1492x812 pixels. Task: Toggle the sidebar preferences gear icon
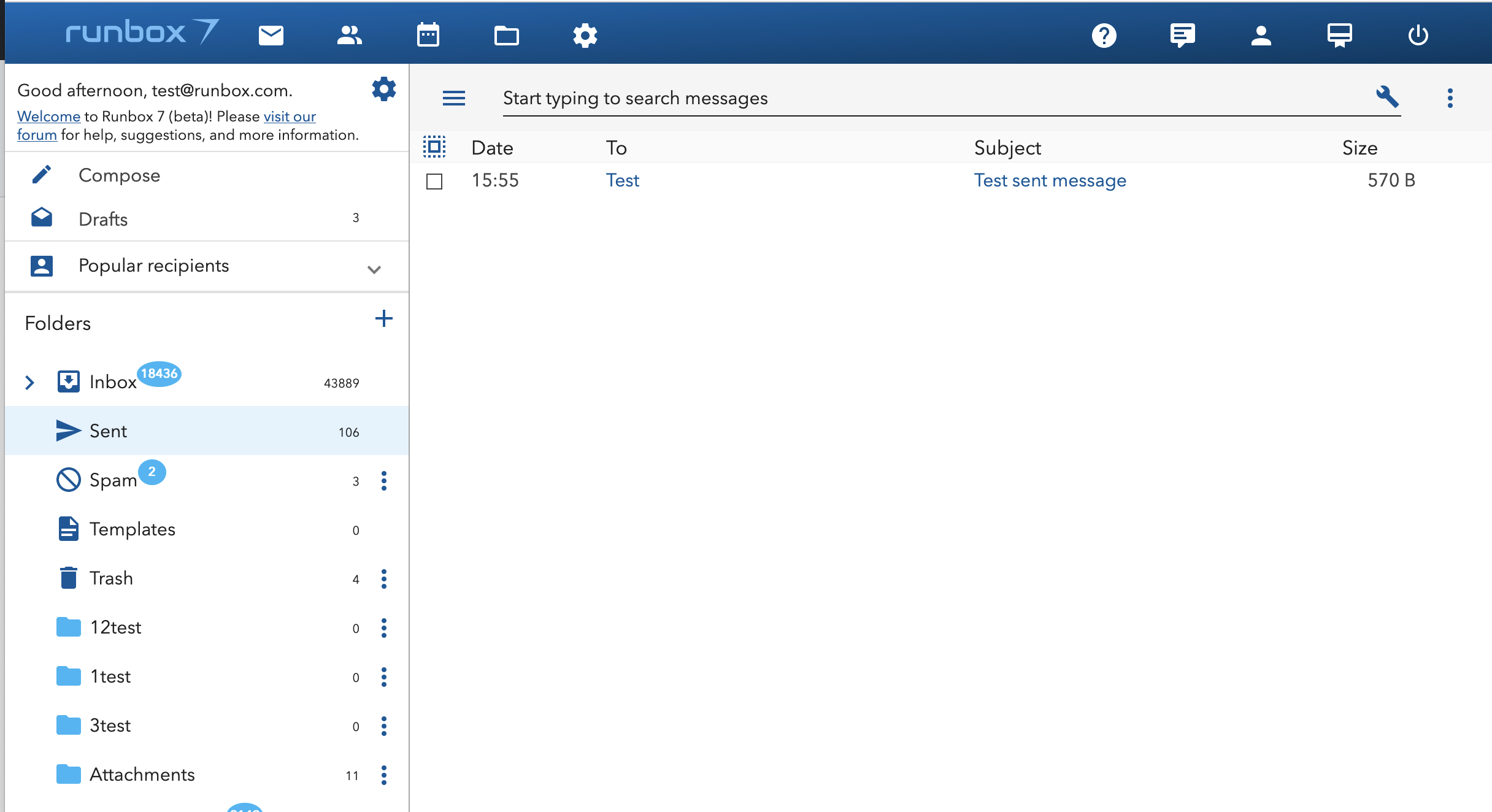pos(384,88)
